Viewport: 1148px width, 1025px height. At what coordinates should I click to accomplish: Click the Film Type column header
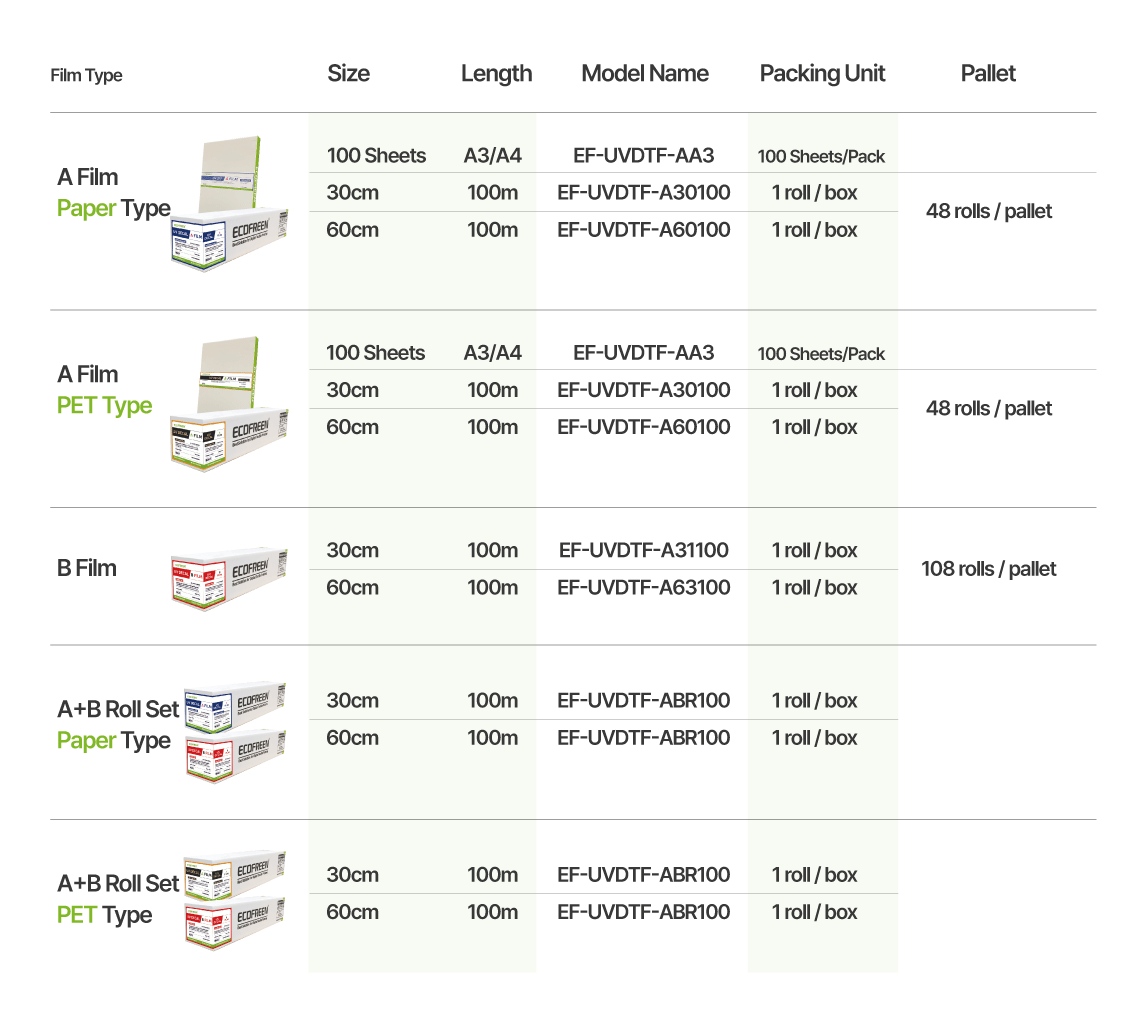[86, 76]
